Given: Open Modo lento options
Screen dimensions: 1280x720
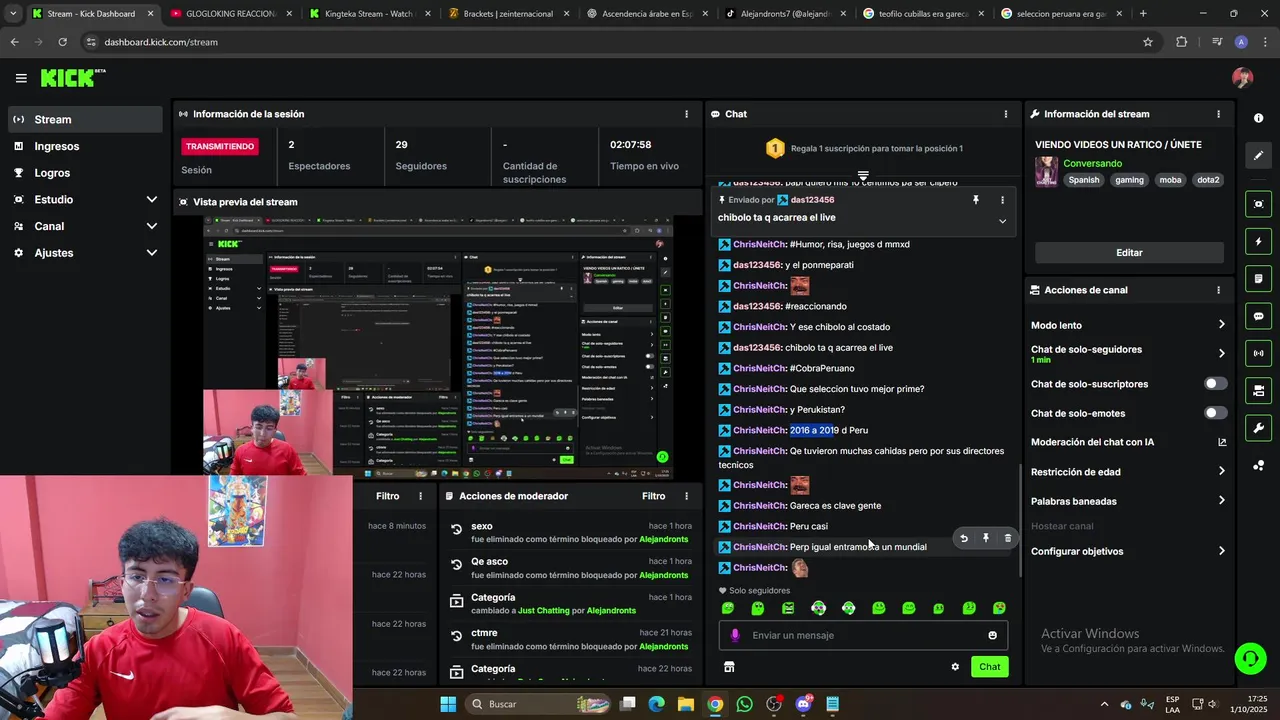Looking at the screenshot, I should pos(1129,325).
